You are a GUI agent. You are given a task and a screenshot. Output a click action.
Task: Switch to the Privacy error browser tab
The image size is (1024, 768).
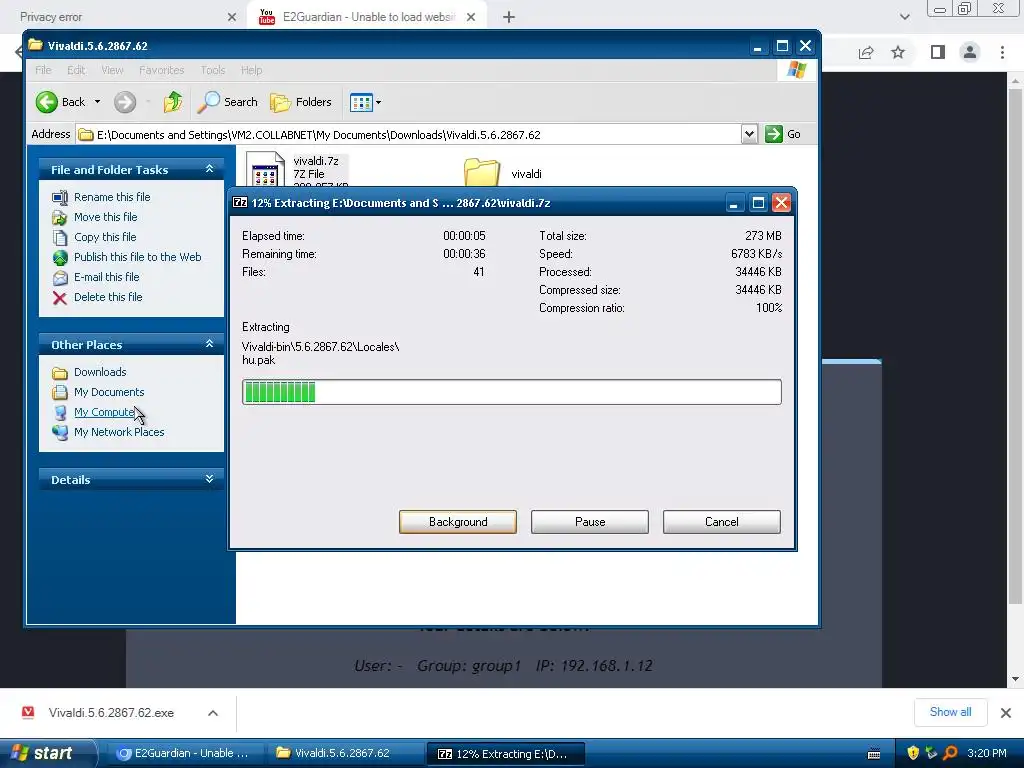pos(124,17)
